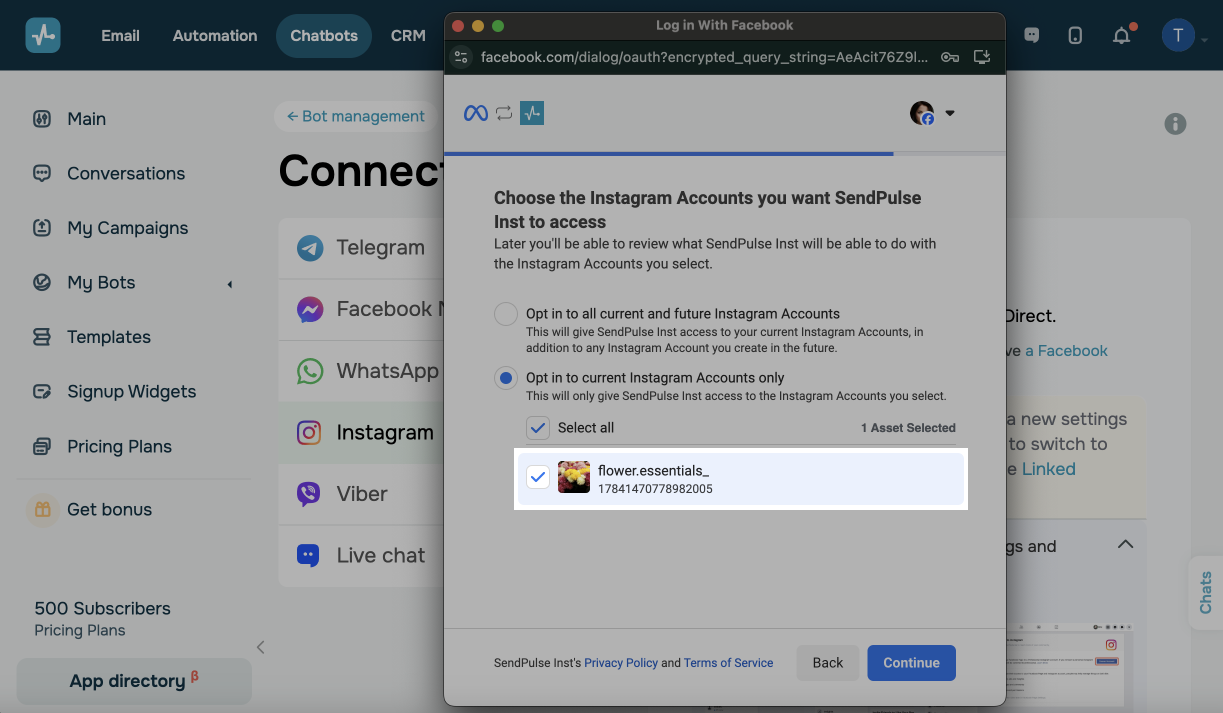
Task: Click Get bonus gift icon
Action: pyautogui.click(x=42, y=509)
